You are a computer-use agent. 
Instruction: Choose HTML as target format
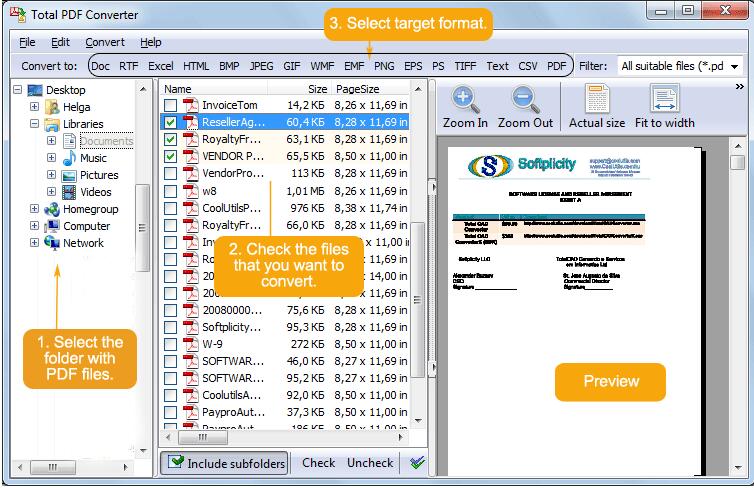click(x=196, y=66)
